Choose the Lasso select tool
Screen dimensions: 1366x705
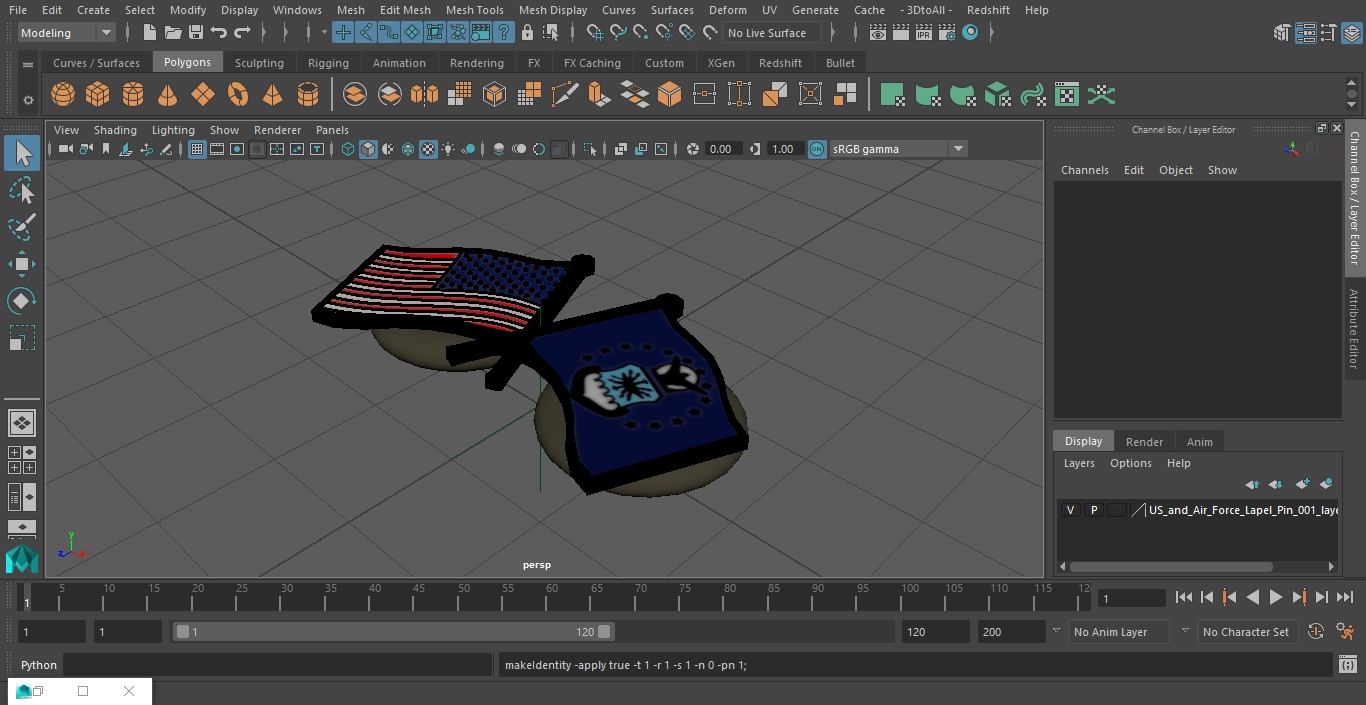[22, 190]
